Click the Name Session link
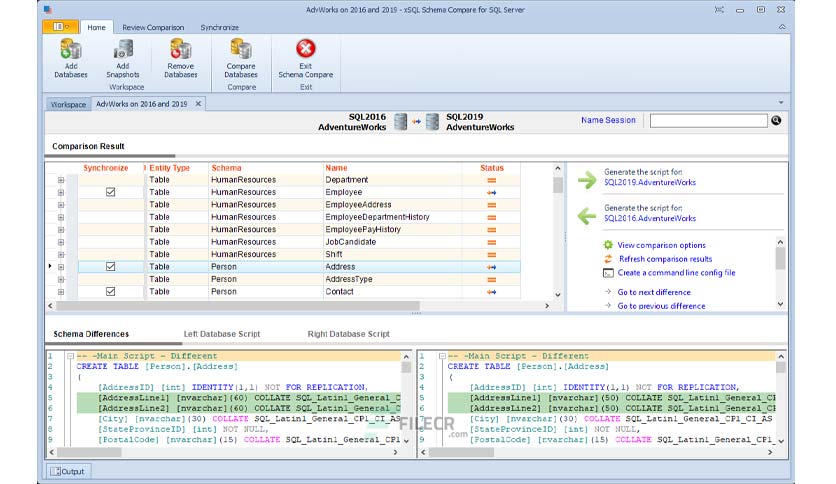This screenshot has height=484, width=836. 608,120
